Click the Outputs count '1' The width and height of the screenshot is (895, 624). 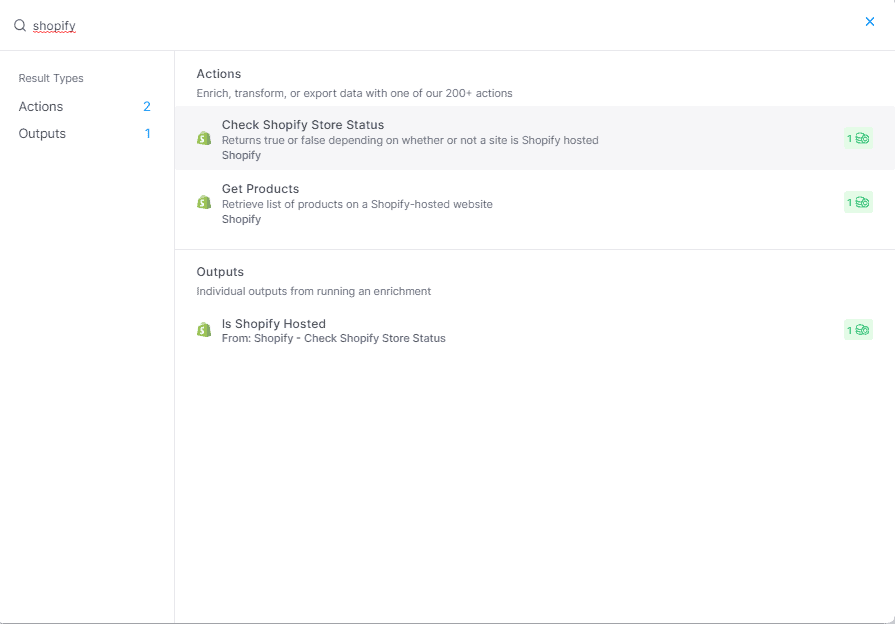(x=147, y=134)
